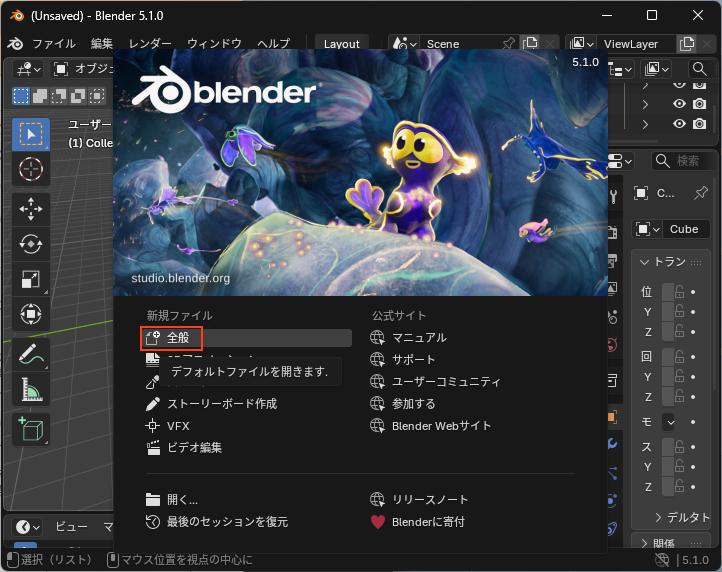Open the 編集 menu
722x572 pixels.
click(x=102, y=44)
